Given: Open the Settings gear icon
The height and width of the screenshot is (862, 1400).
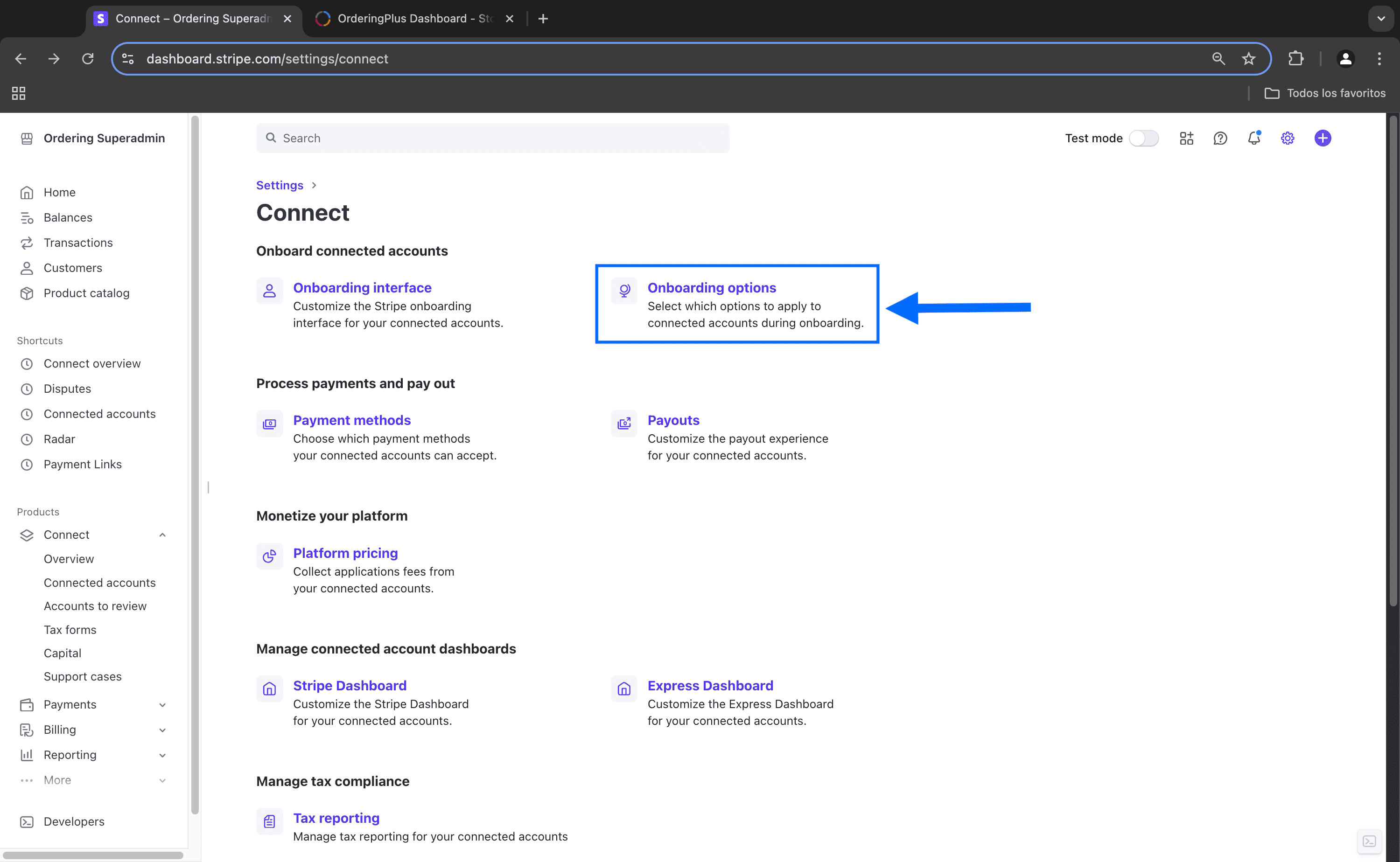Looking at the screenshot, I should [1287, 139].
